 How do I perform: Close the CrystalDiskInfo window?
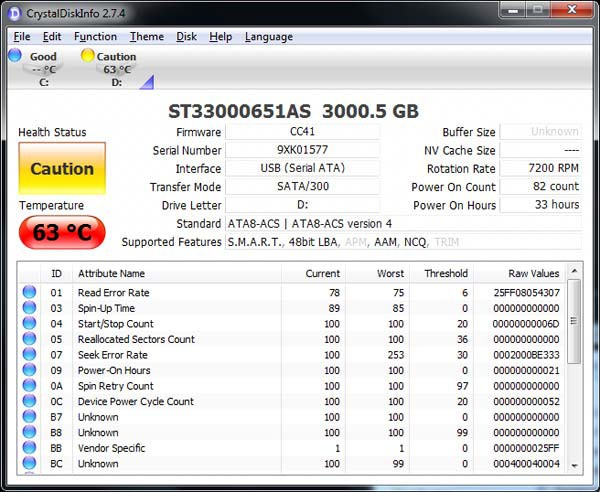pyautogui.click(x=572, y=10)
